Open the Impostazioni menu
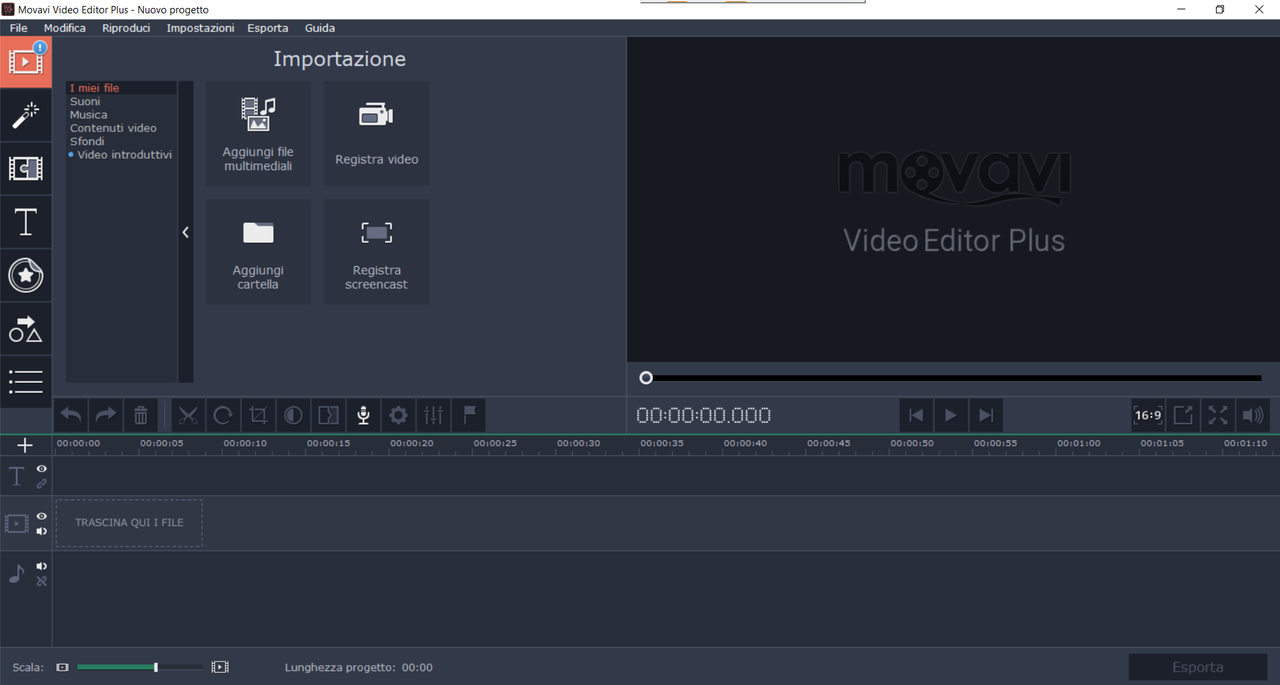Image resolution: width=1280 pixels, height=685 pixels. [x=200, y=28]
